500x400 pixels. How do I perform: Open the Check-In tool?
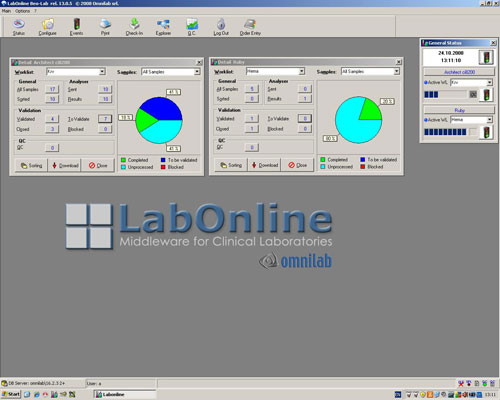click(x=134, y=27)
